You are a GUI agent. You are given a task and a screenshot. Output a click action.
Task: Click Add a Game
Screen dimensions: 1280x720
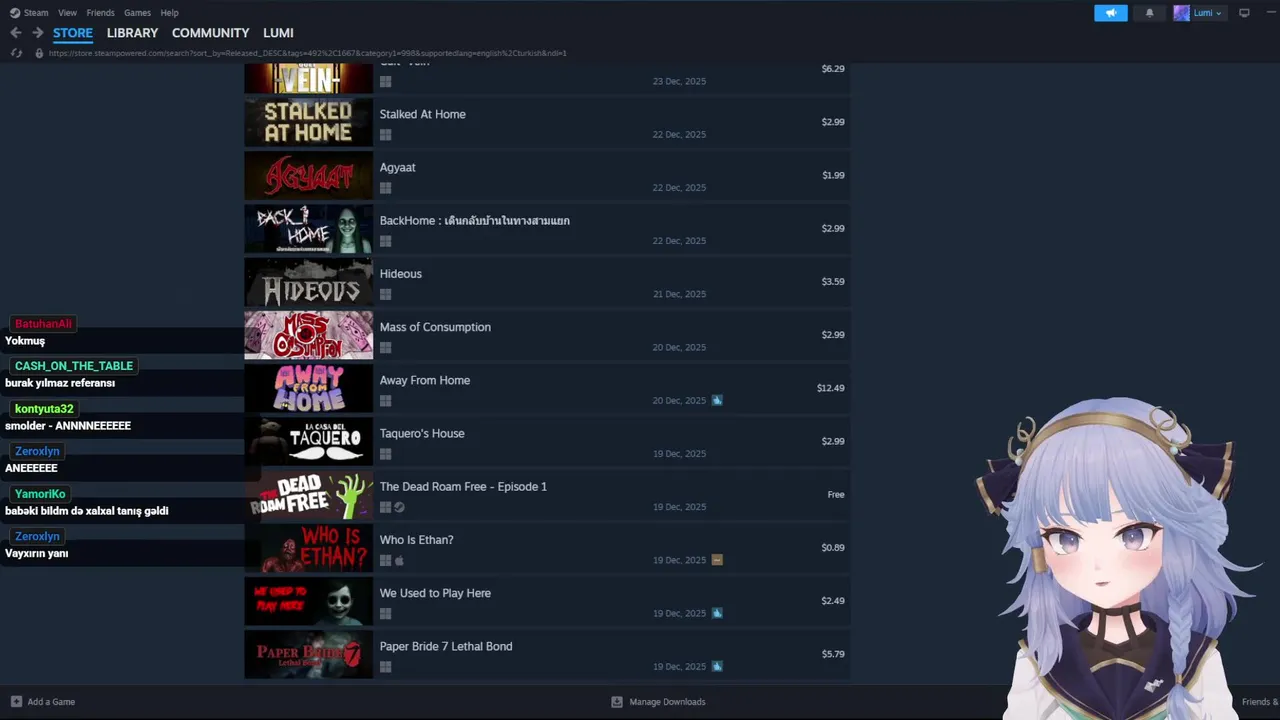pos(51,702)
